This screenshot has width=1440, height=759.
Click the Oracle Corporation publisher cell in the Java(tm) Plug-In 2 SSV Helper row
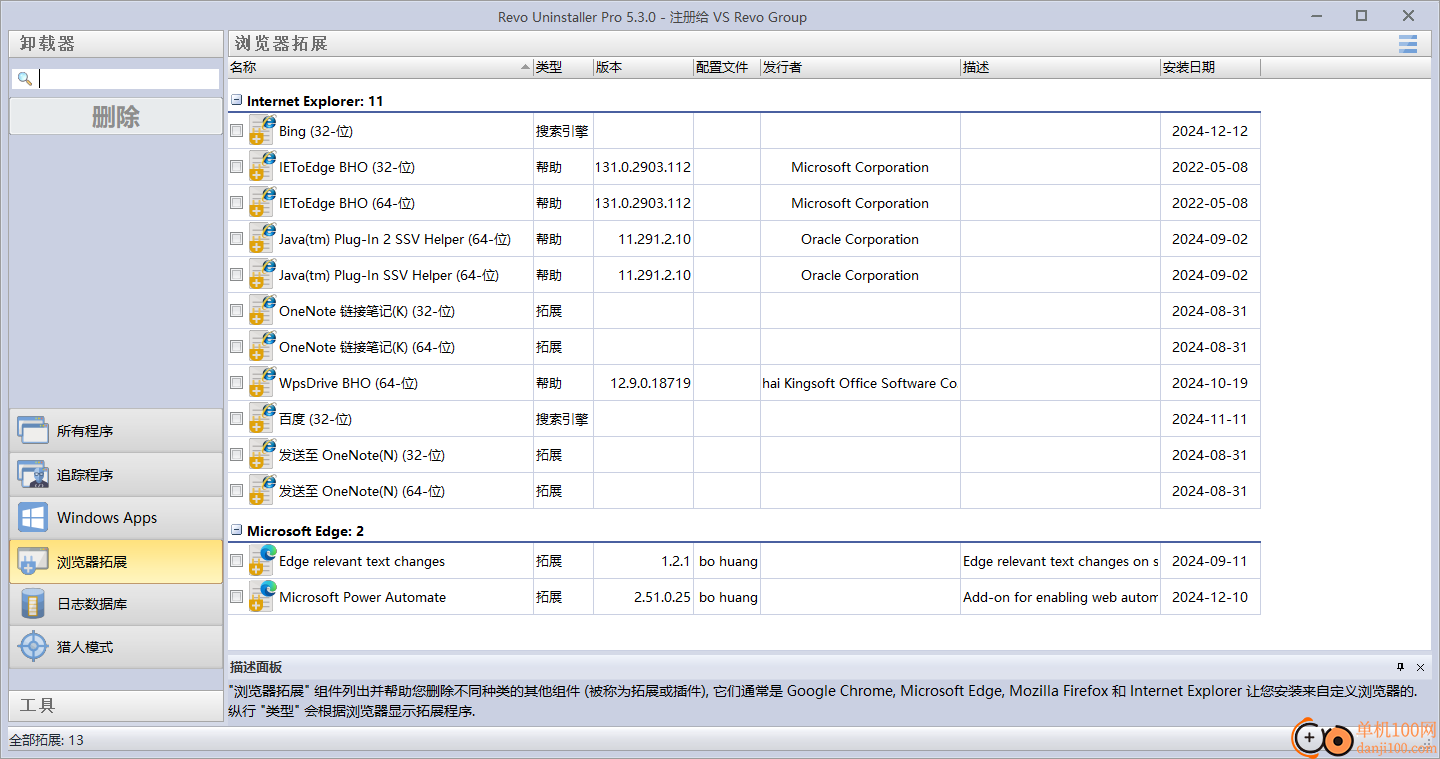tap(860, 239)
